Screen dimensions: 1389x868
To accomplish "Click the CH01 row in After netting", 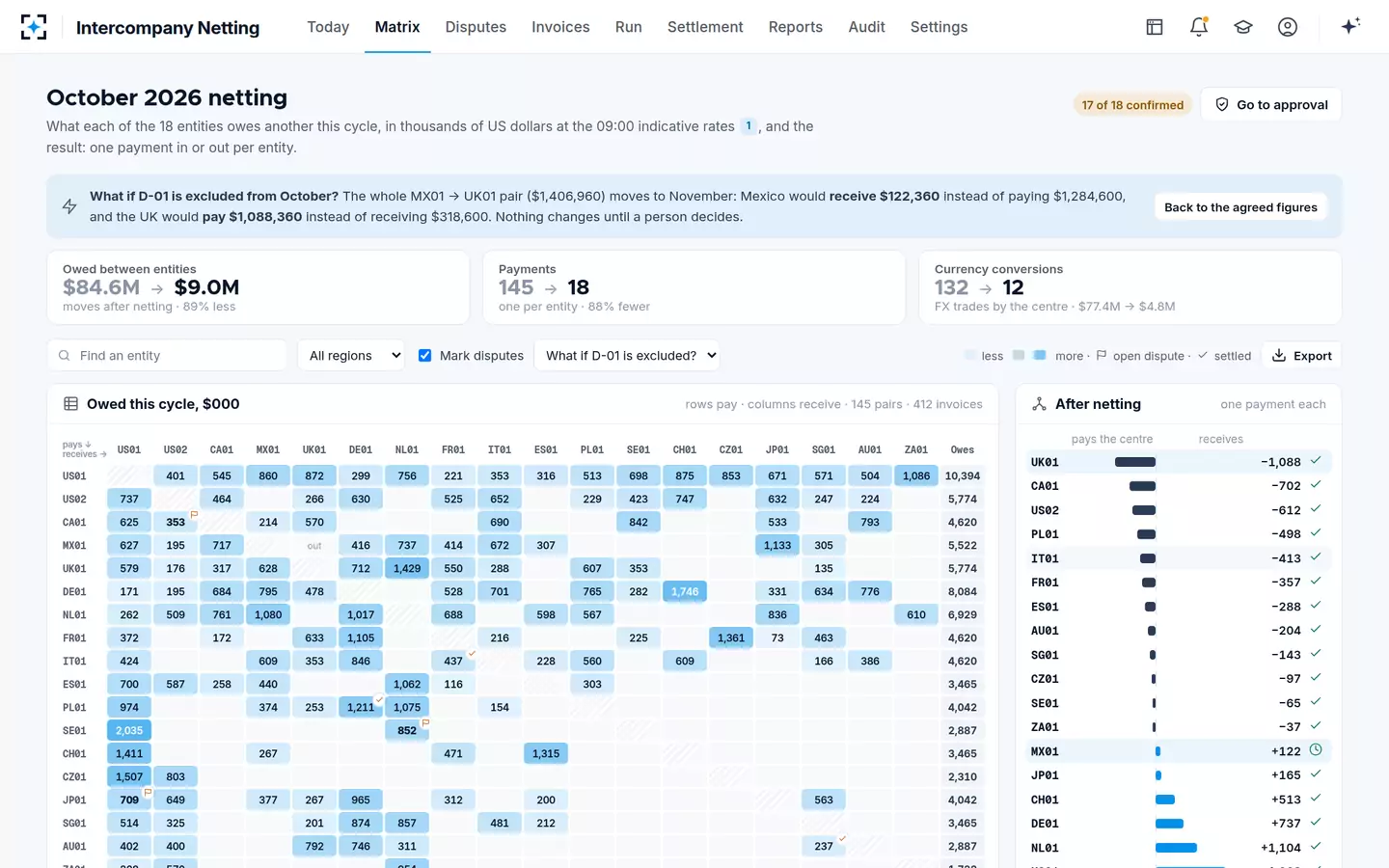I will click(x=1178, y=800).
